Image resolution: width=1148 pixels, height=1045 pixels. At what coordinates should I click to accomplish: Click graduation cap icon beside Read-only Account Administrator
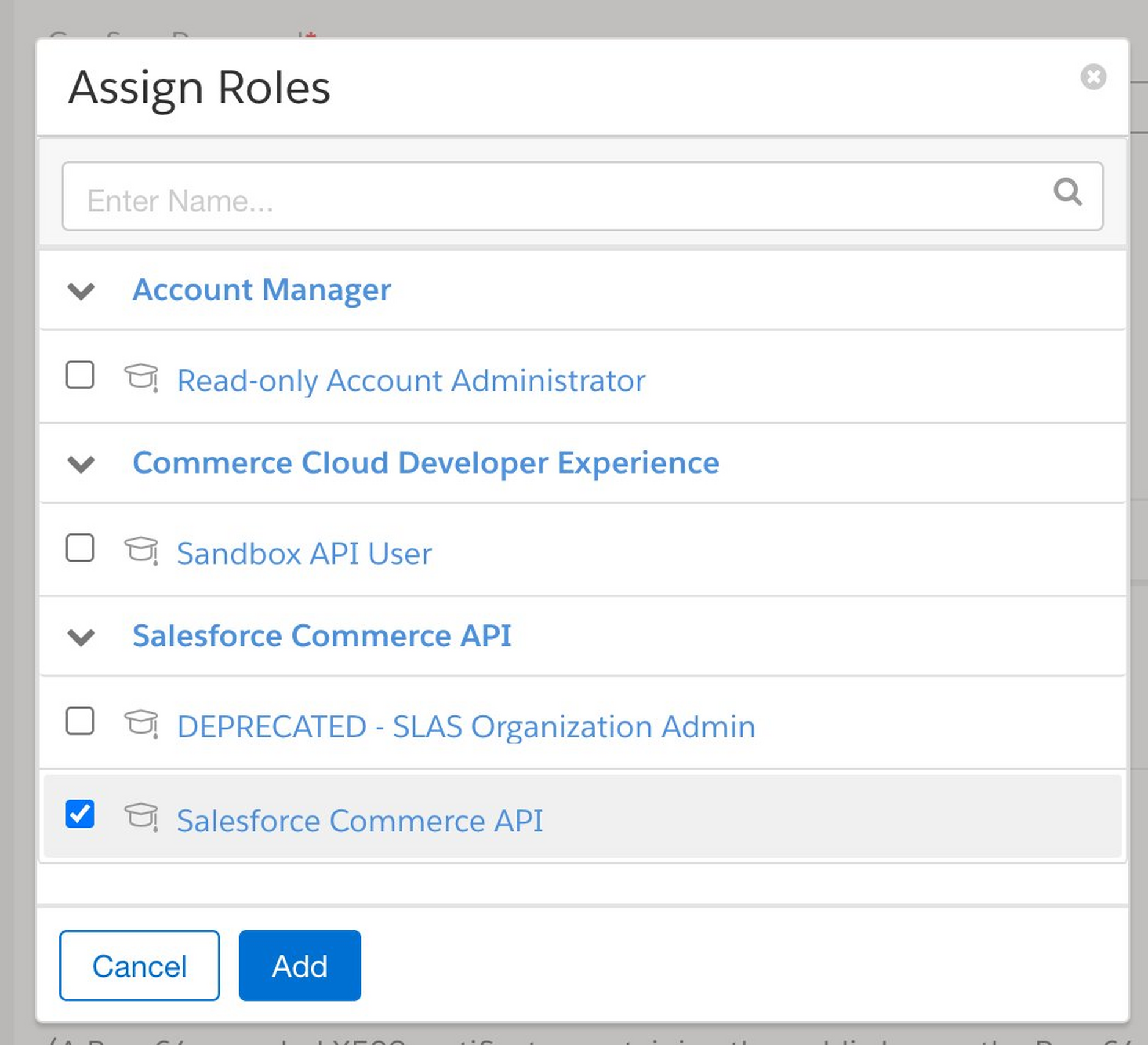pyautogui.click(x=141, y=378)
